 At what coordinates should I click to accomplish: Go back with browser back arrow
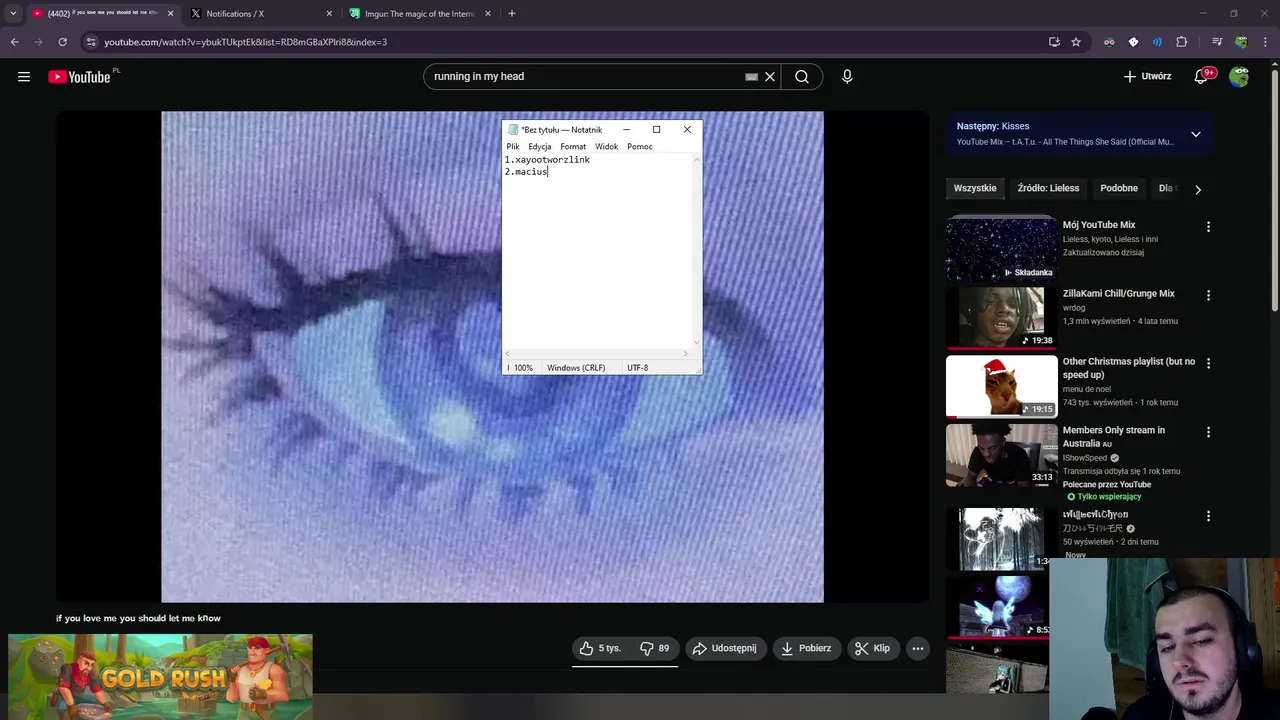14,42
